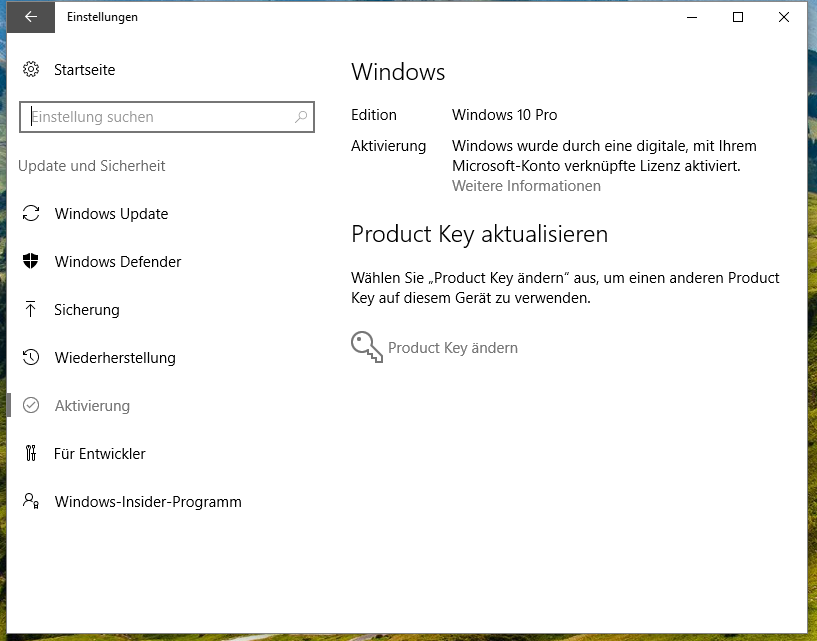Screen dimensions: 817x641
Task: Click the Edition label
Action: click(374, 115)
